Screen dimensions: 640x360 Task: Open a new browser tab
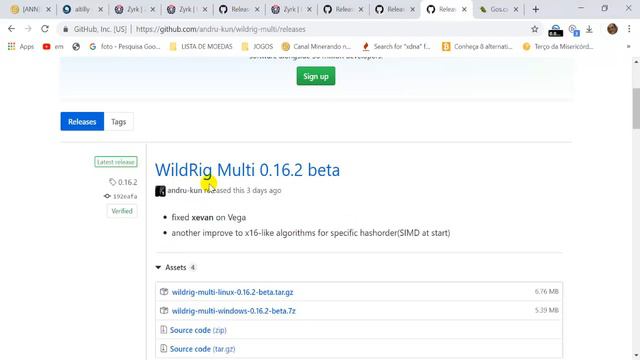pyautogui.click(x=536, y=9)
